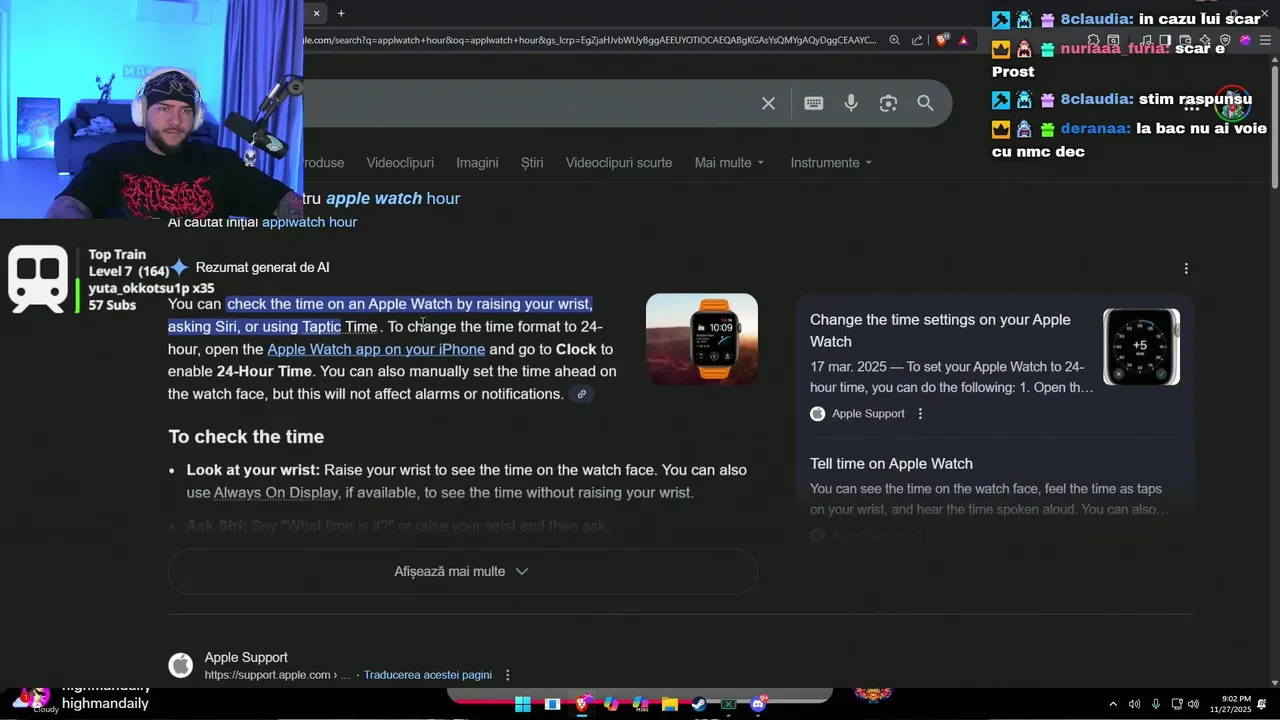
Task: Click Apple Support source name in card
Action: pyautogui.click(x=868, y=414)
